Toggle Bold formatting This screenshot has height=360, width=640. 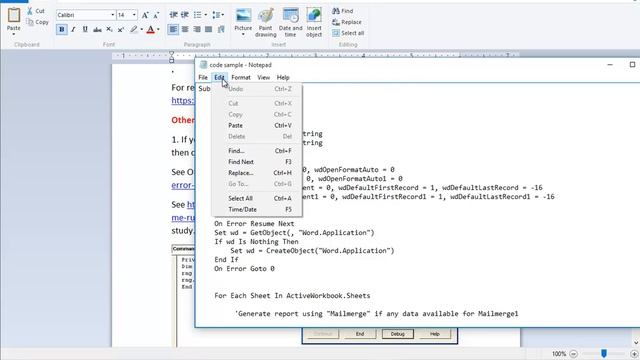[x=62, y=29]
